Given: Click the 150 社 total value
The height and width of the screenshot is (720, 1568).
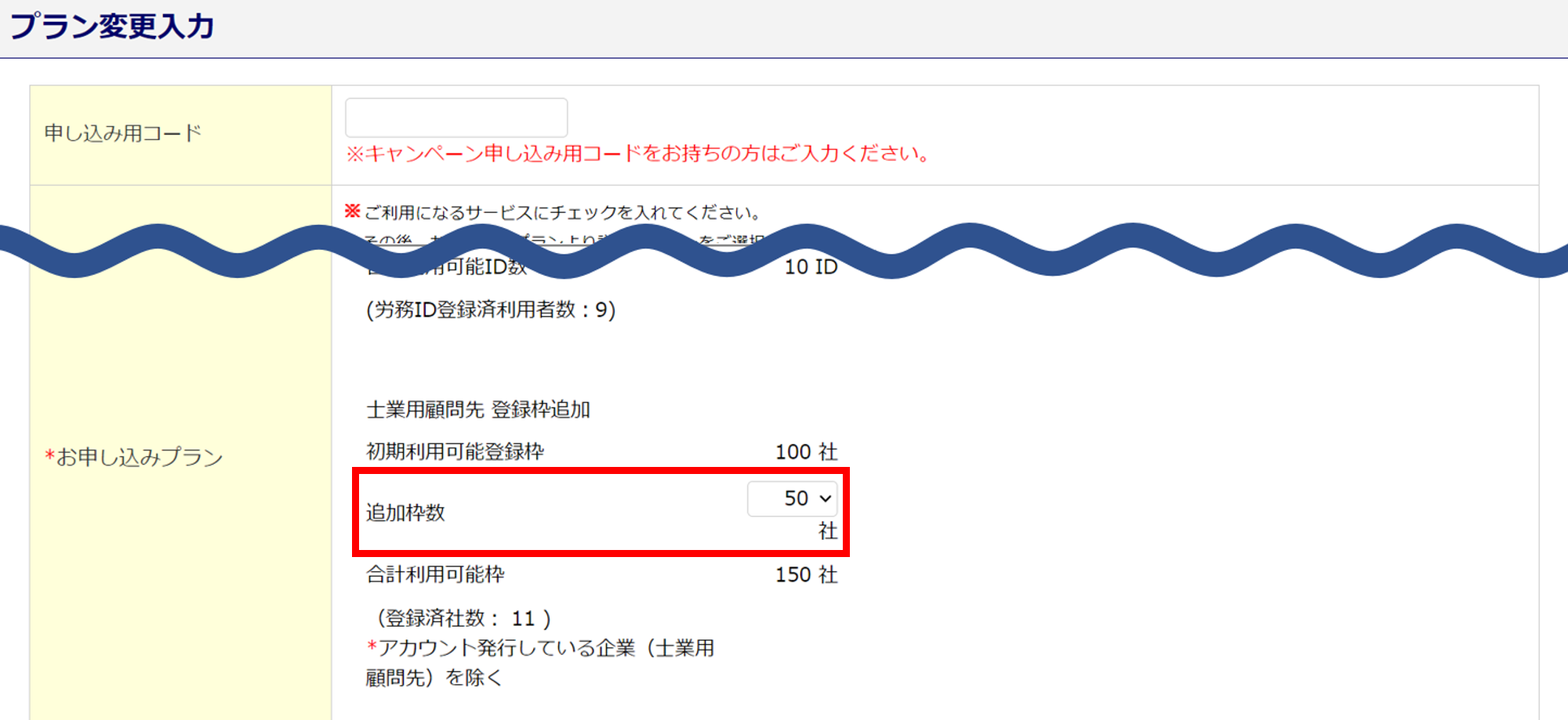Looking at the screenshot, I should tap(807, 575).
